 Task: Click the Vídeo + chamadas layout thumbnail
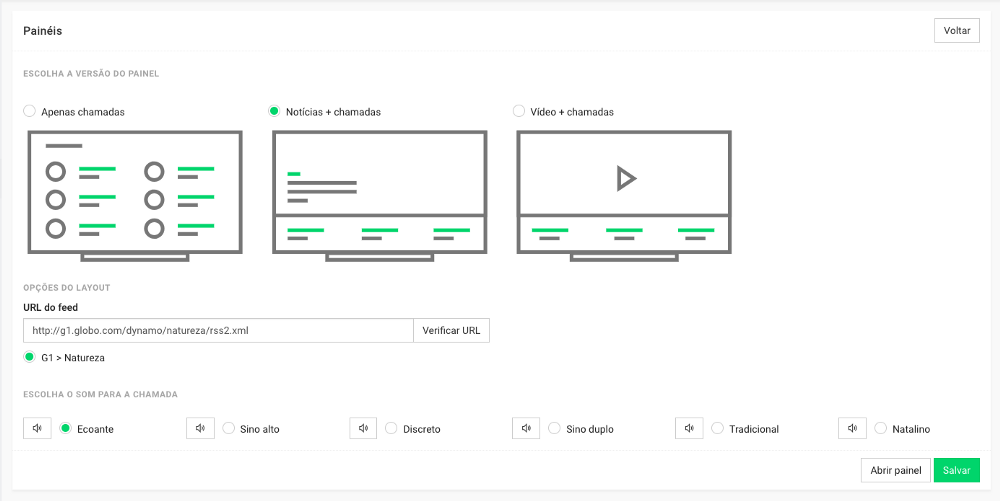(624, 196)
